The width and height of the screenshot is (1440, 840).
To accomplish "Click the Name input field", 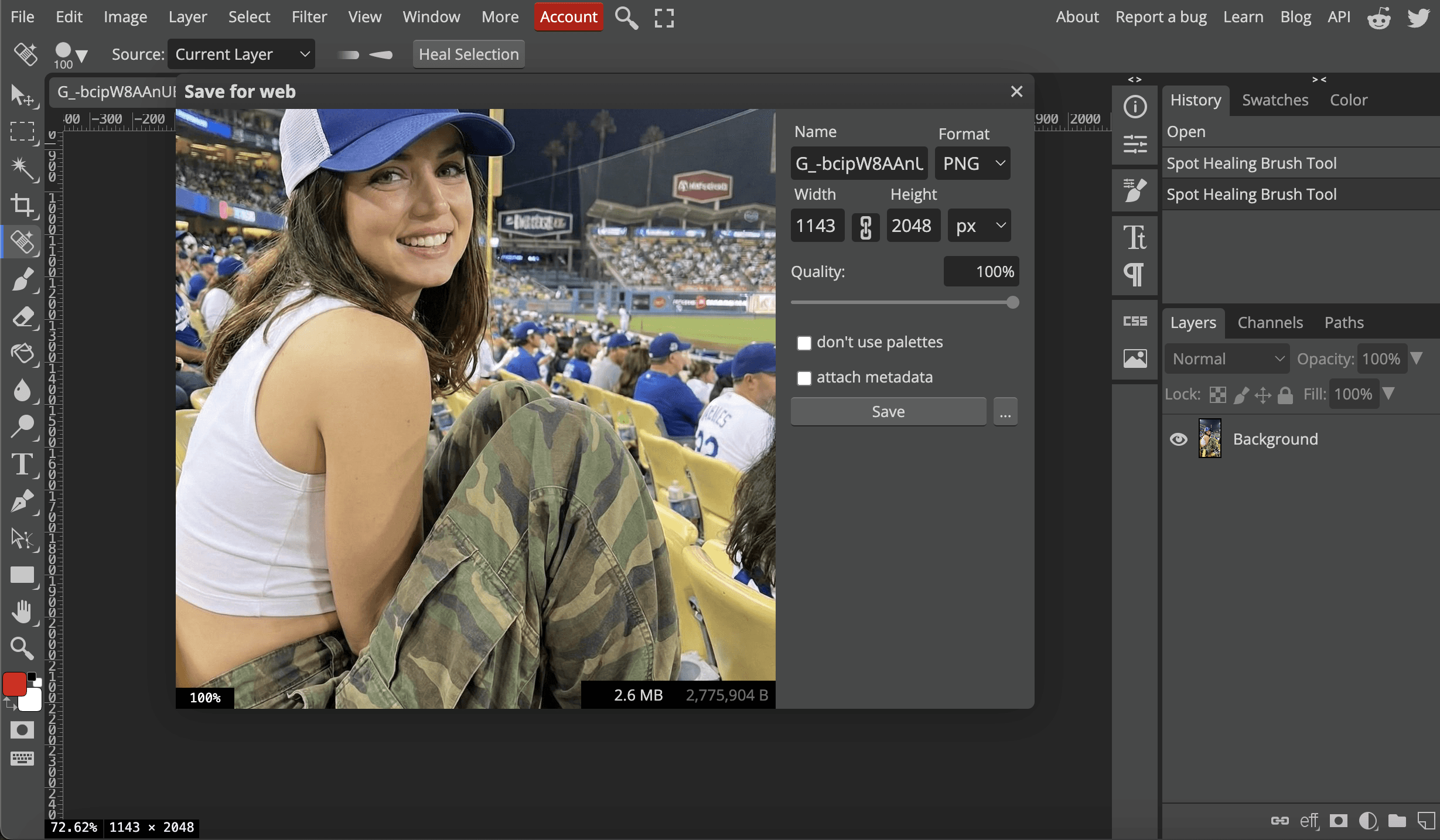I will [x=859, y=163].
